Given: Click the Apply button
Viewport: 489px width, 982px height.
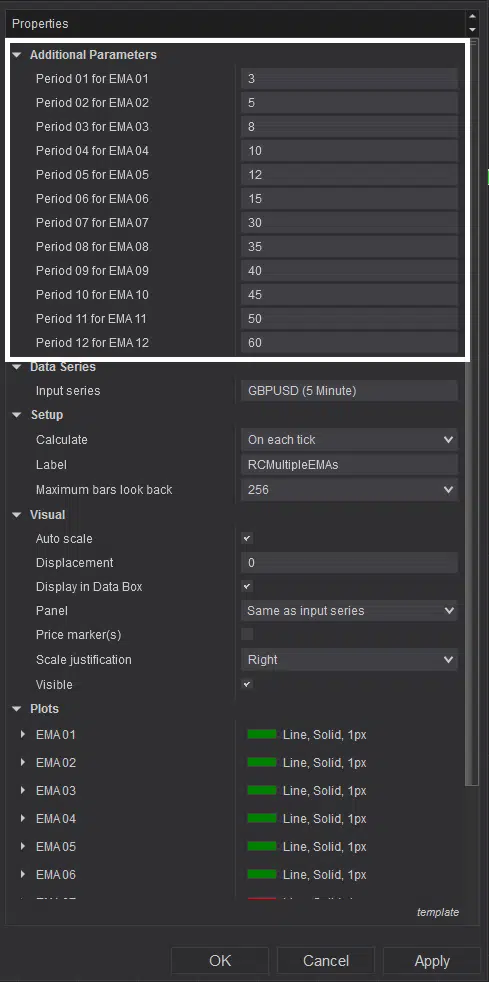Looking at the screenshot, I should point(432,961).
